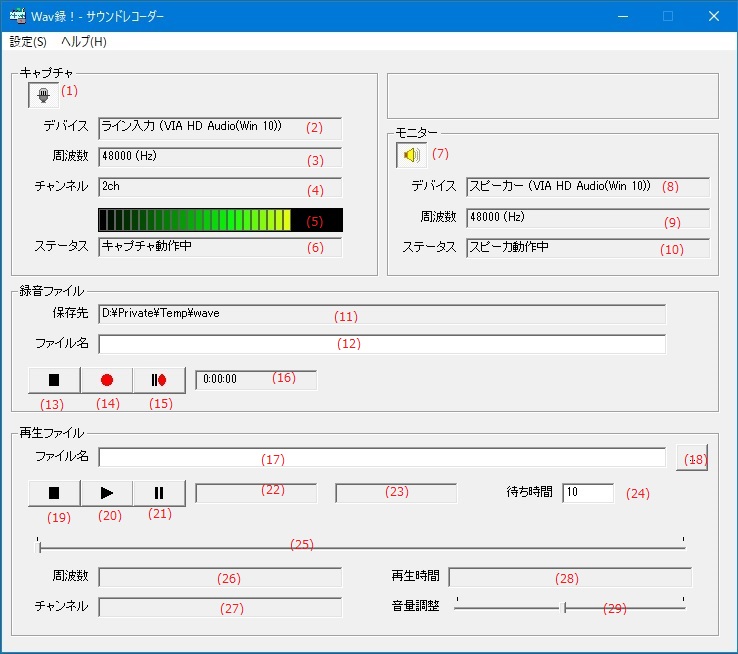Click the monitor ステータス field スピーカ動作中
The image size is (738, 654).
pyautogui.click(x=588, y=248)
